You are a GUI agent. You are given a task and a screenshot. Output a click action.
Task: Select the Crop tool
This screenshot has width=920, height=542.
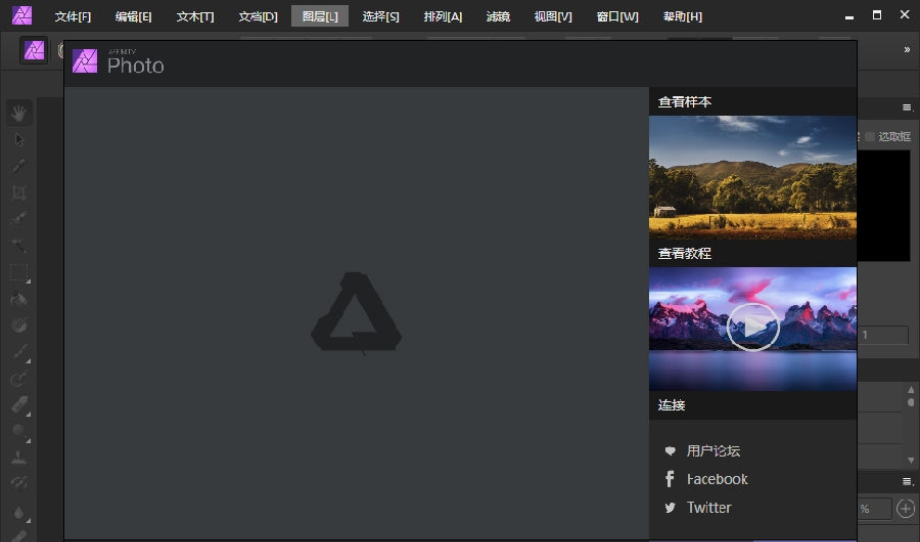[19, 192]
